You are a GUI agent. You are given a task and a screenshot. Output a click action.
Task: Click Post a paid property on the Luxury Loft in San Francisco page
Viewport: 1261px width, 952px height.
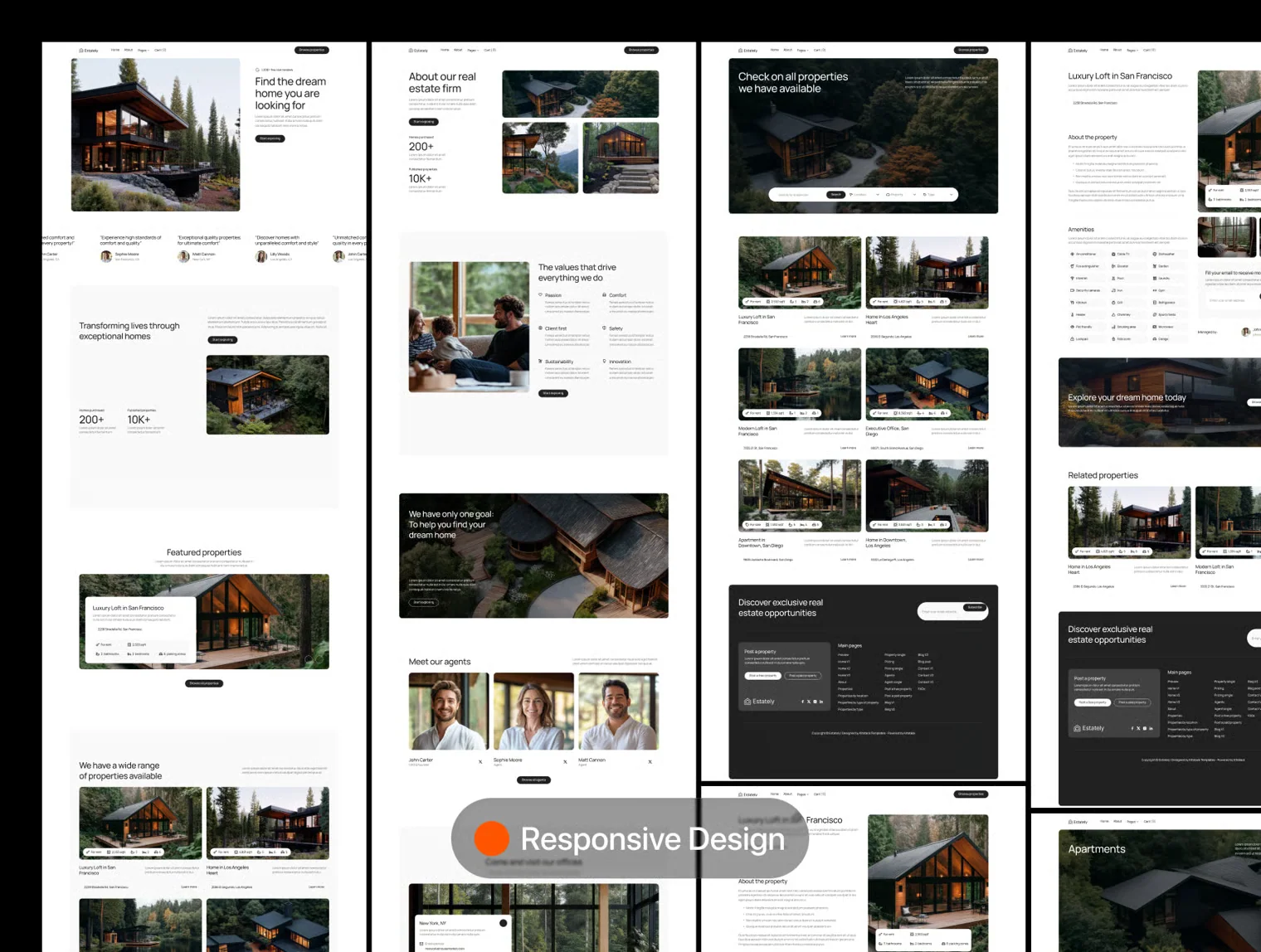(x=1132, y=702)
